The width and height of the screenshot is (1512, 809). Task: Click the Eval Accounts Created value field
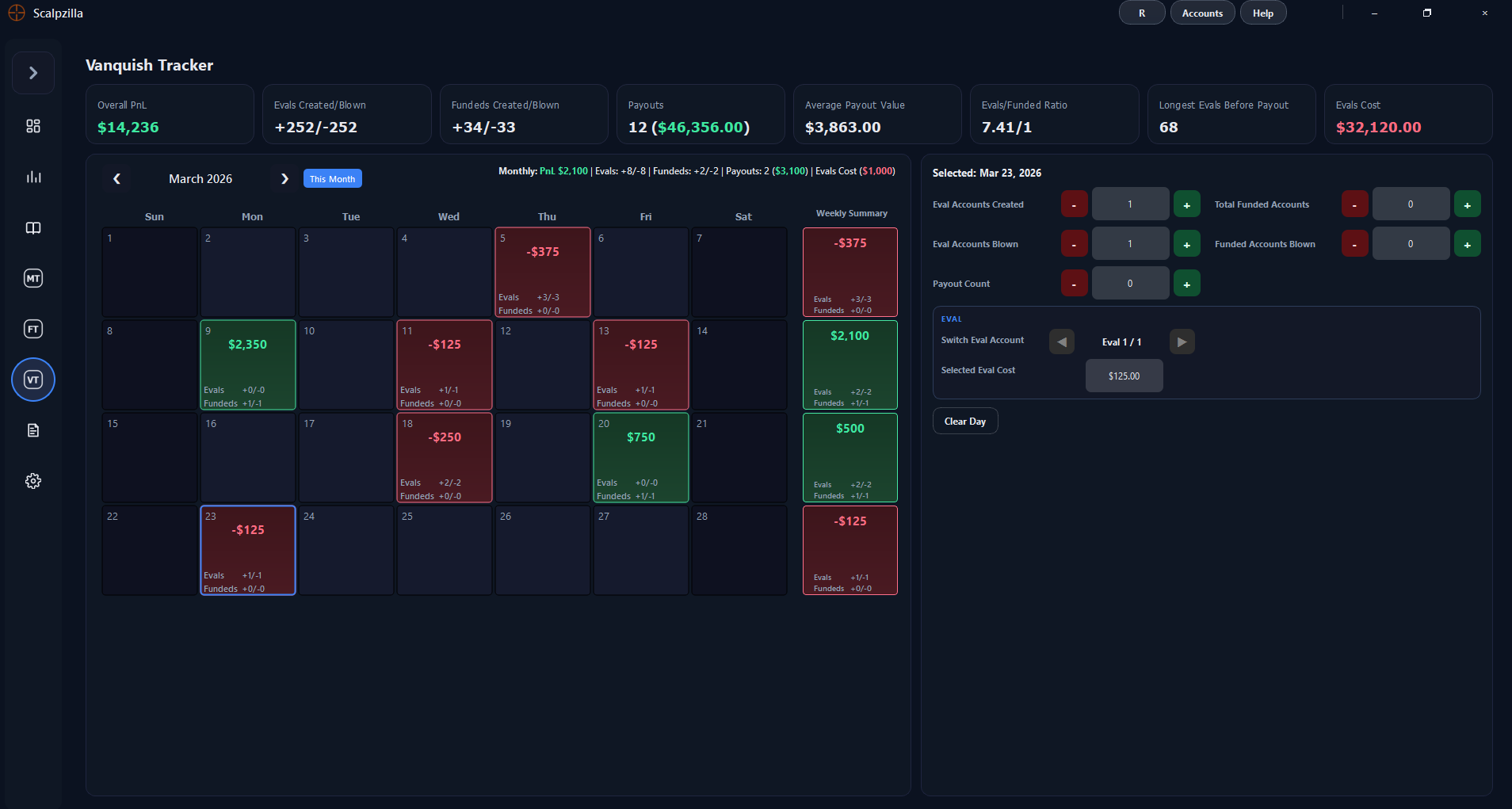tap(1131, 204)
